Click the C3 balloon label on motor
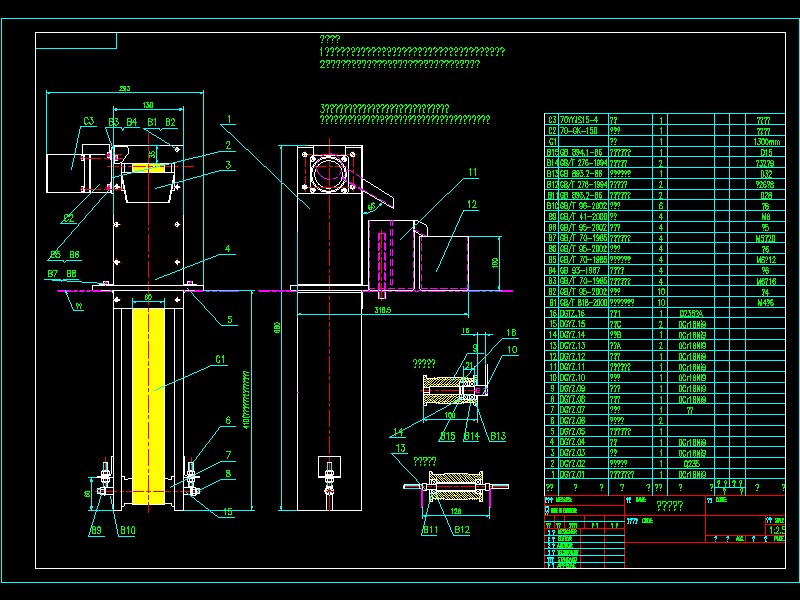The width and height of the screenshot is (800, 600). pyautogui.click(x=89, y=121)
